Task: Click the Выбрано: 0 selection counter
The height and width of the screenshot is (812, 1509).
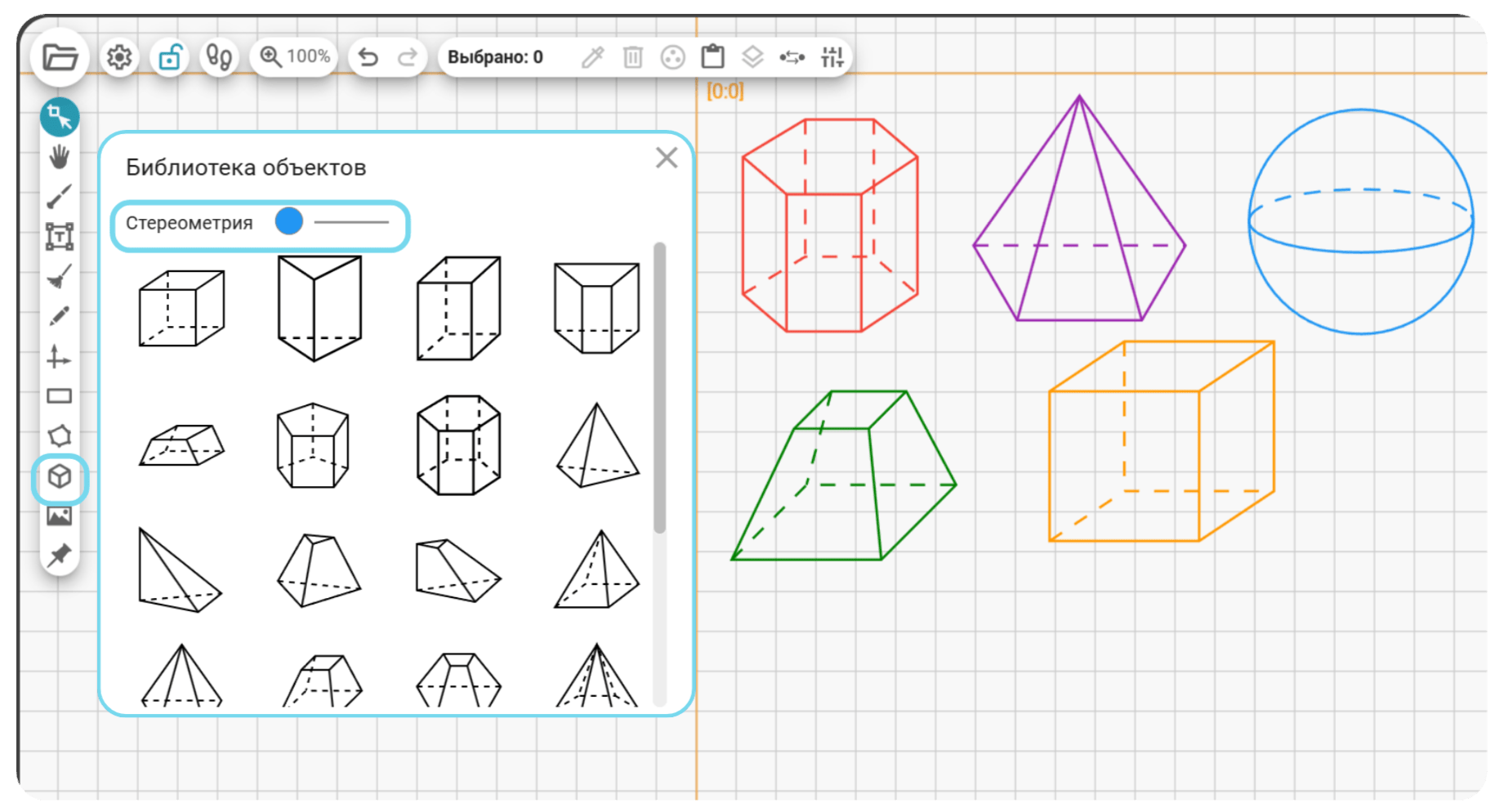Action: [x=495, y=57]
